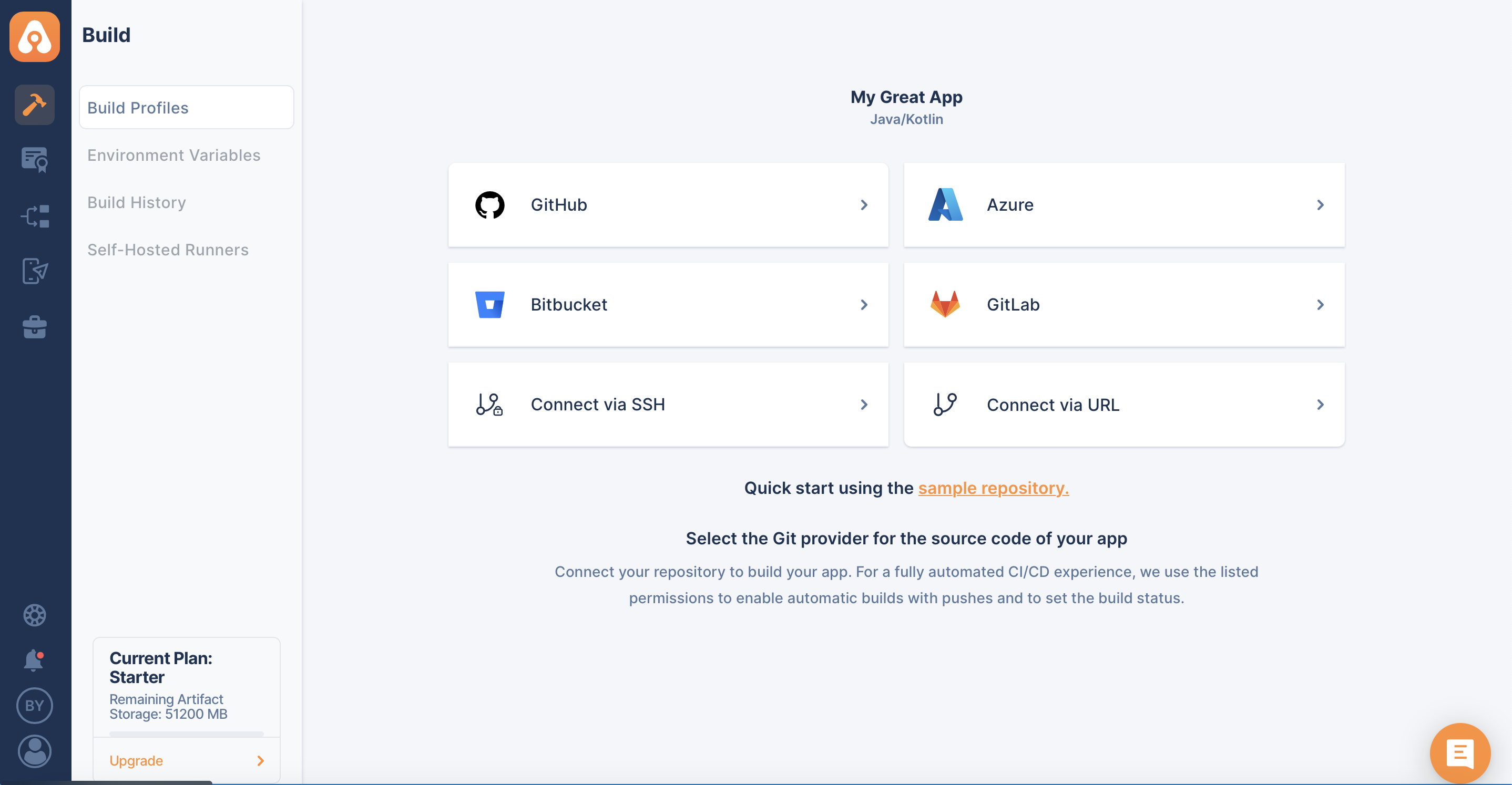Open the Distribute/Deploy panel icon
The image size is (1512, 785).
pyautogui.click(x=35, y=270)
